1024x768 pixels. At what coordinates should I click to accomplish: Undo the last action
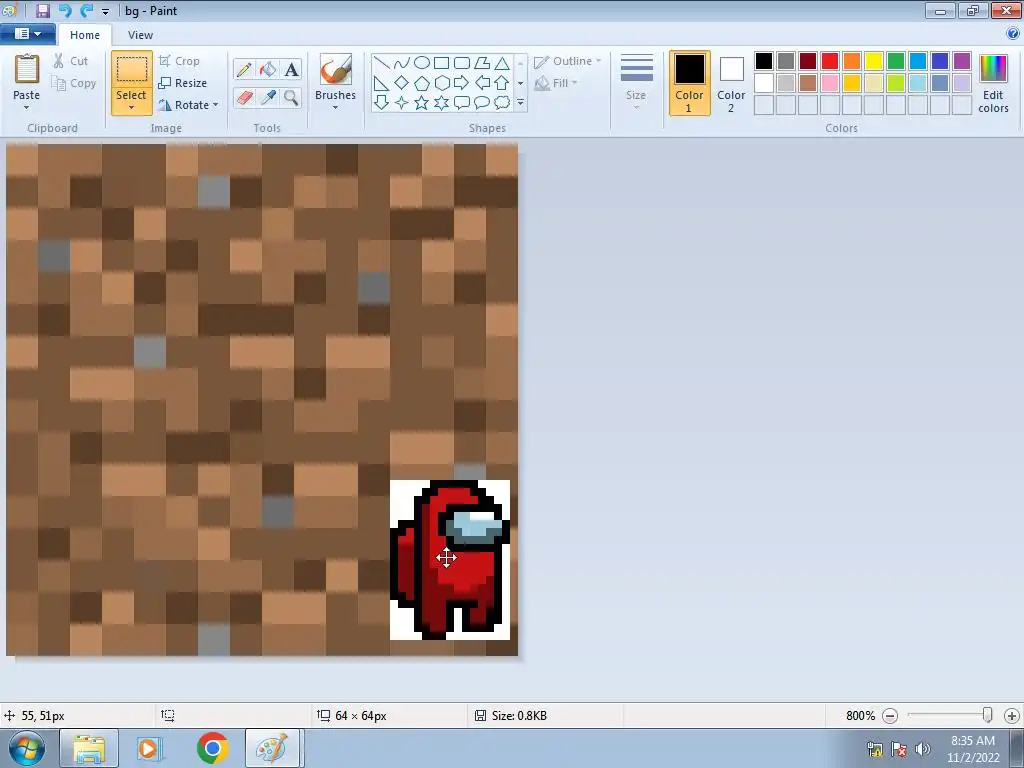tap(65, 10)
